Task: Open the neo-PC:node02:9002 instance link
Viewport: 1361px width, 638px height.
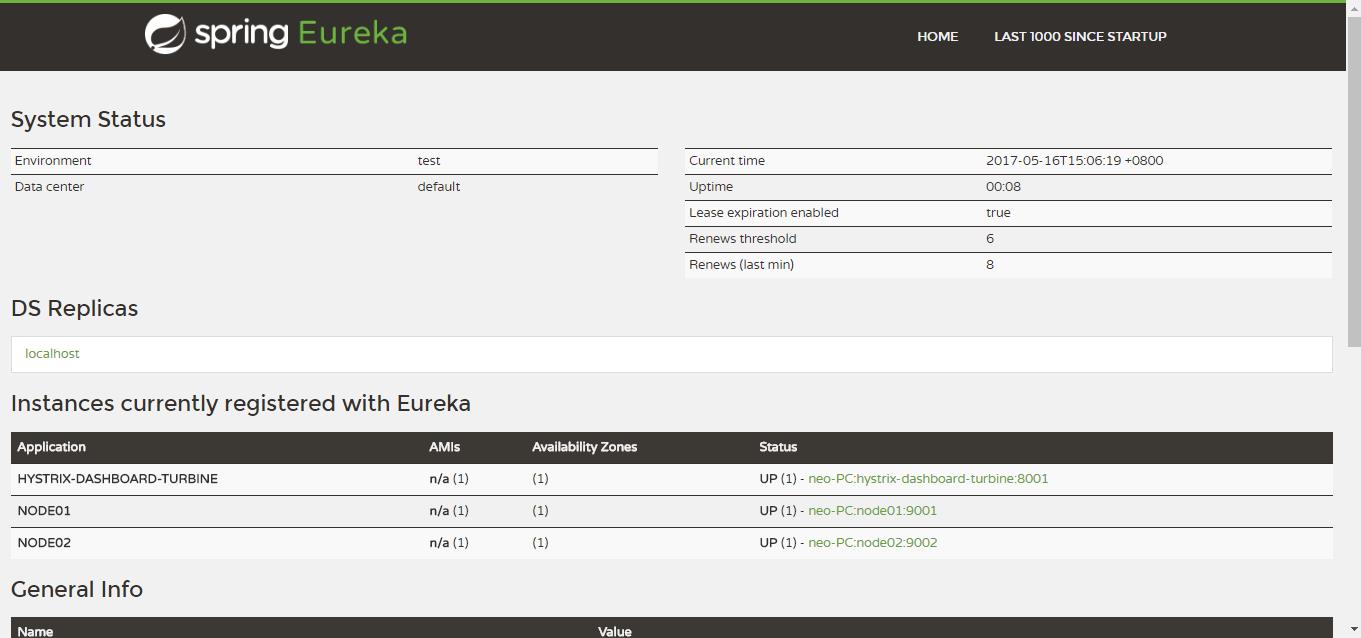Action: click(x=872, y=543)
